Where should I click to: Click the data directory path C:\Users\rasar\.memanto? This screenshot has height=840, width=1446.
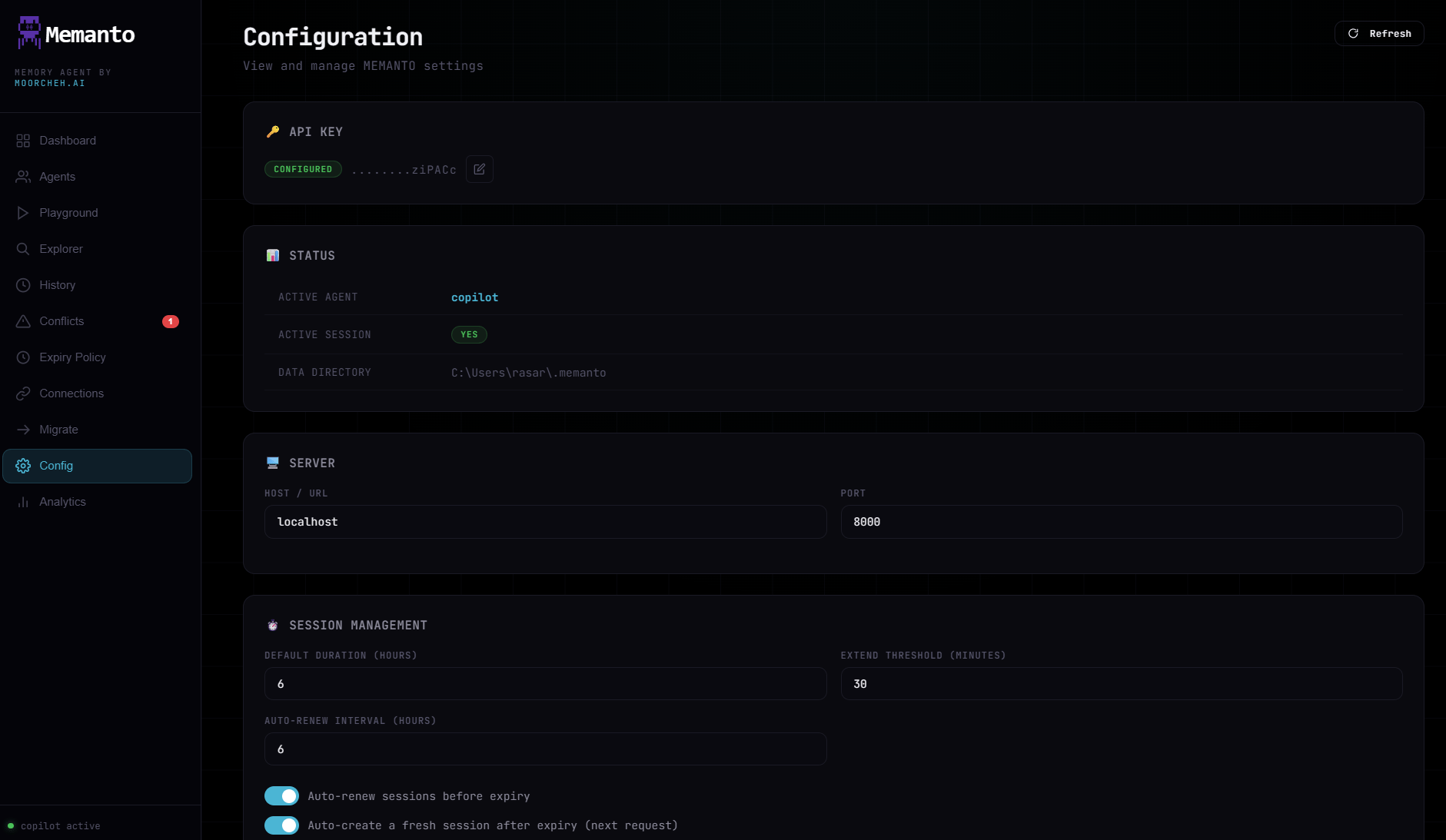pos(528,373)
